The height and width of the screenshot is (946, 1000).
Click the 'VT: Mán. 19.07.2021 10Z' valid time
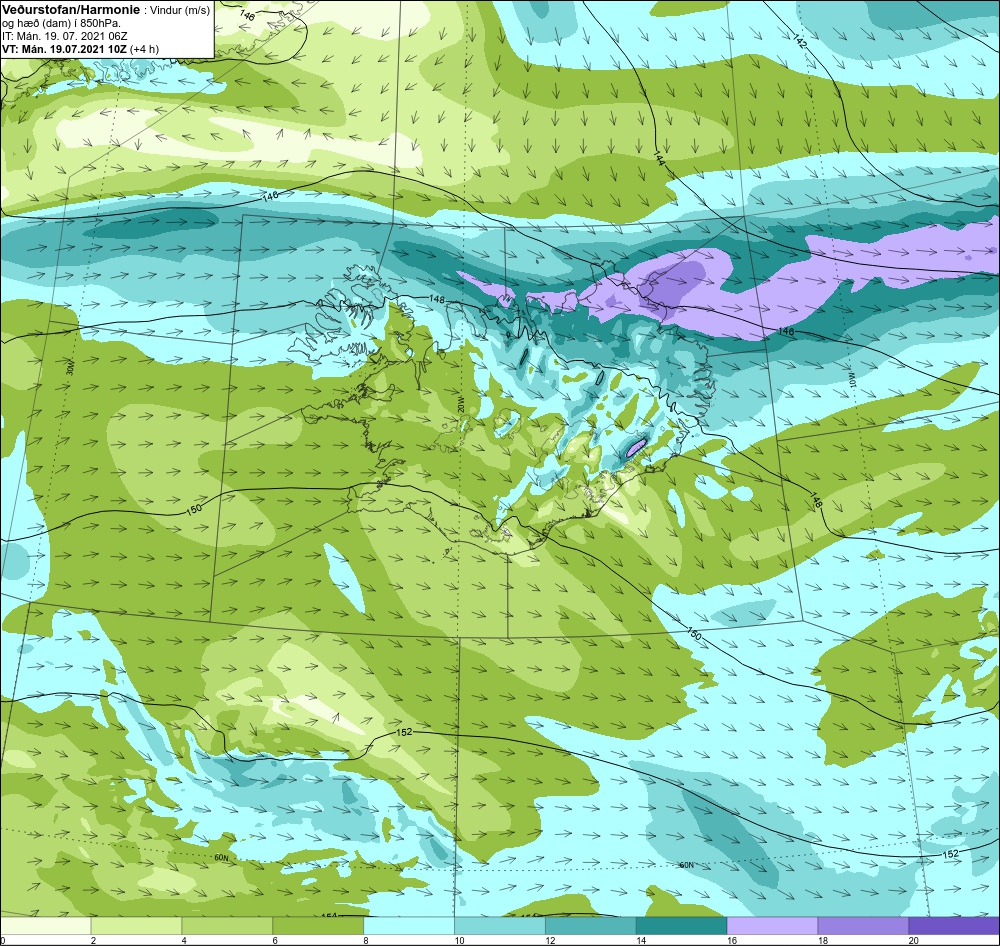64,49
